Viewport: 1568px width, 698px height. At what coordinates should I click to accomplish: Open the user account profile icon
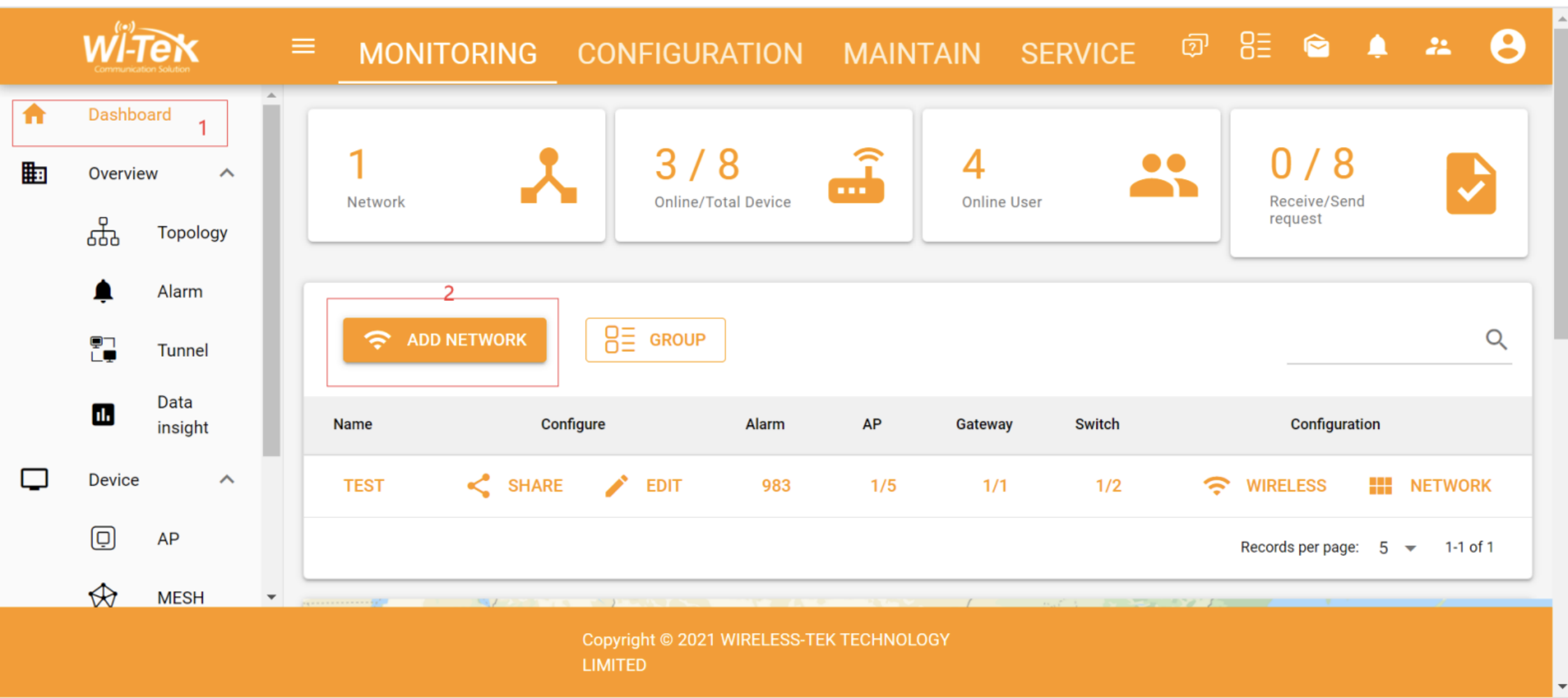coord(1507,47)
